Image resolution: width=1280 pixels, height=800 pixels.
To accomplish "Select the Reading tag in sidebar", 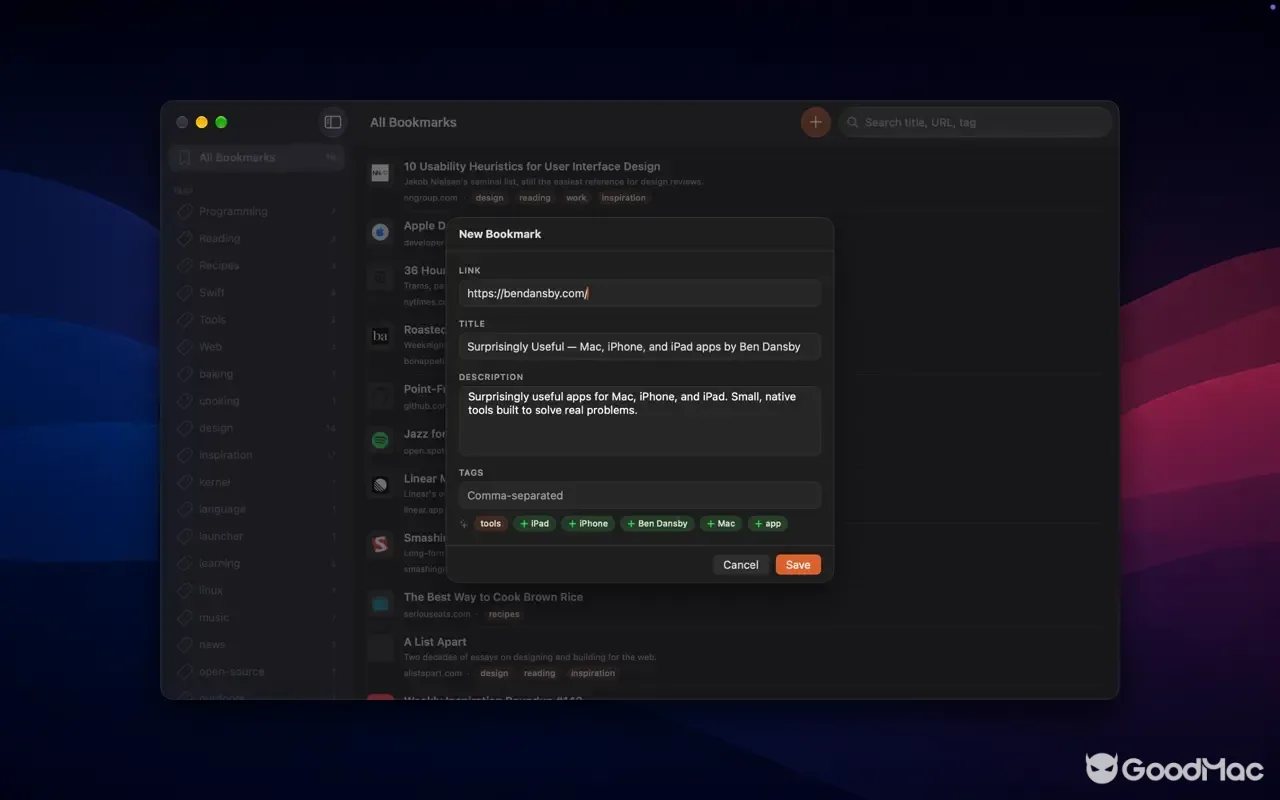I will pos(256,239).
